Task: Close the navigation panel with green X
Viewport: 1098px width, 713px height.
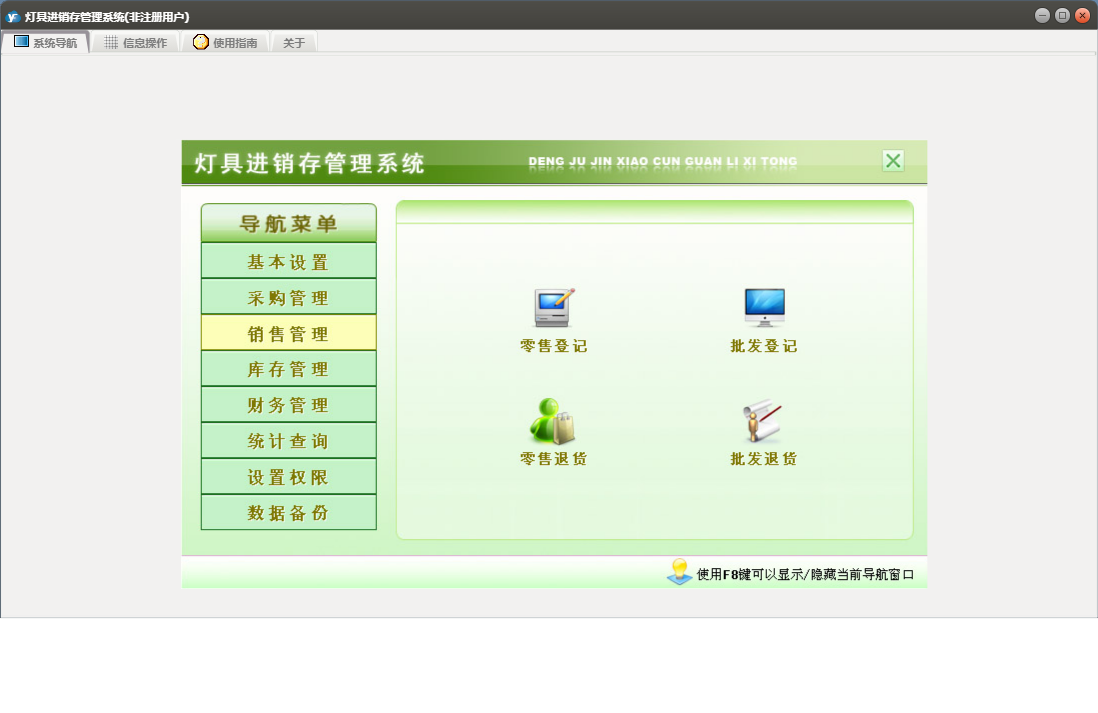Action: [x=893, y=161]
